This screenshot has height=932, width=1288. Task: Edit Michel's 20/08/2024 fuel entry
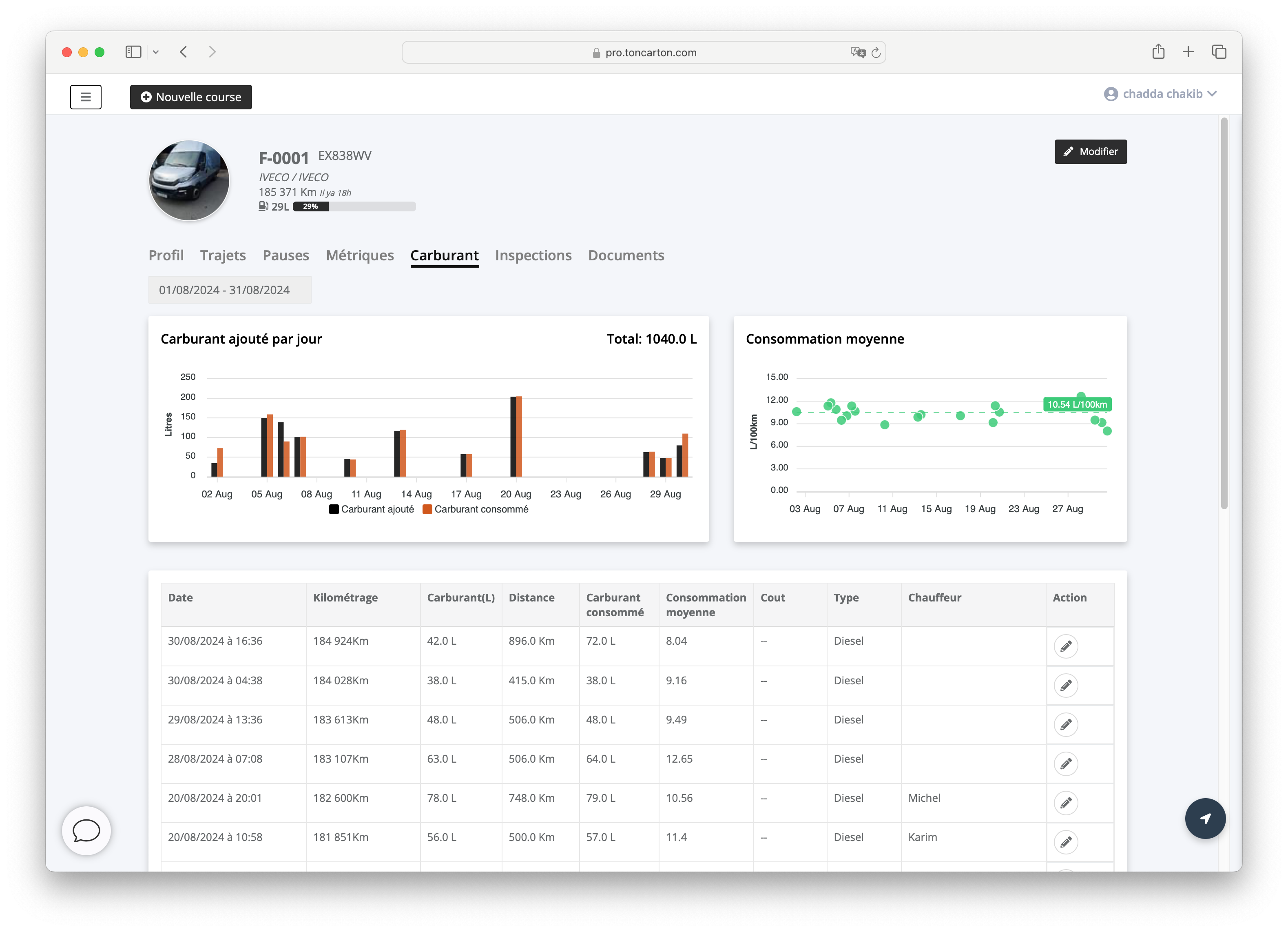click(x=1065, y=803)
